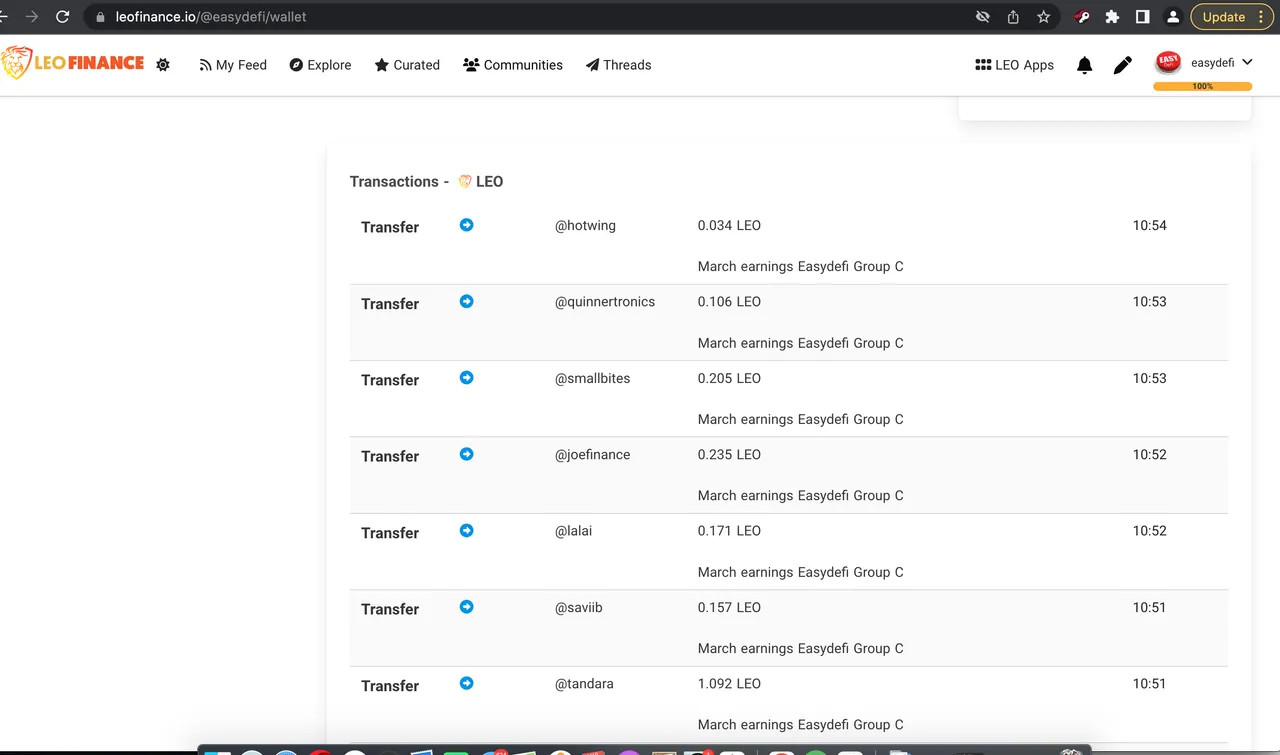Image resolution: width=1280 pixels, height=755 pixels.
Task: Click the transfer arrow icon for @quinnertronics
Action: point(466,301)
